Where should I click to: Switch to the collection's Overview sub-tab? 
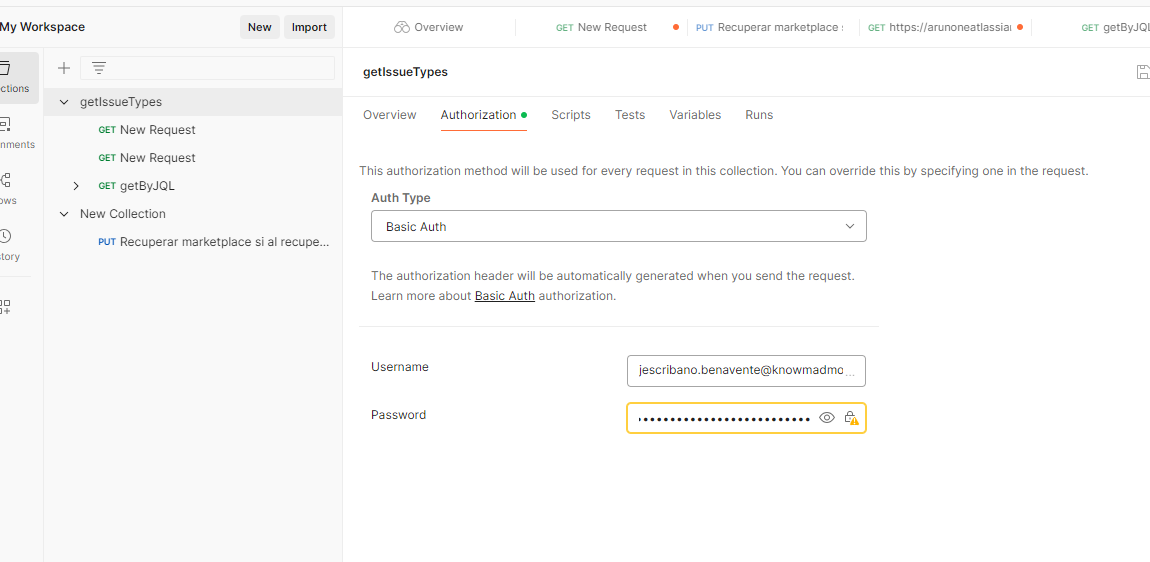[389, 115]
